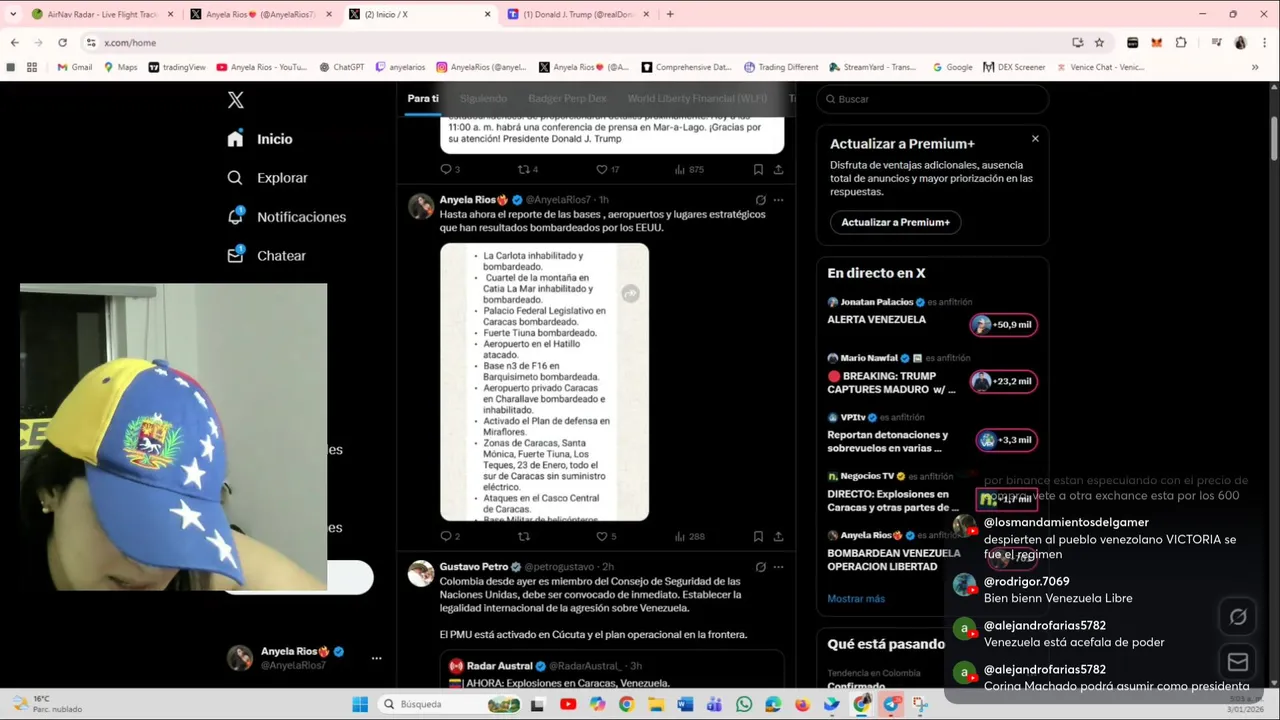Viewport: 1280px width, 720px height.
Task: Repost Anyela Rios bombed bases post
Action: (x=523, y=536)
